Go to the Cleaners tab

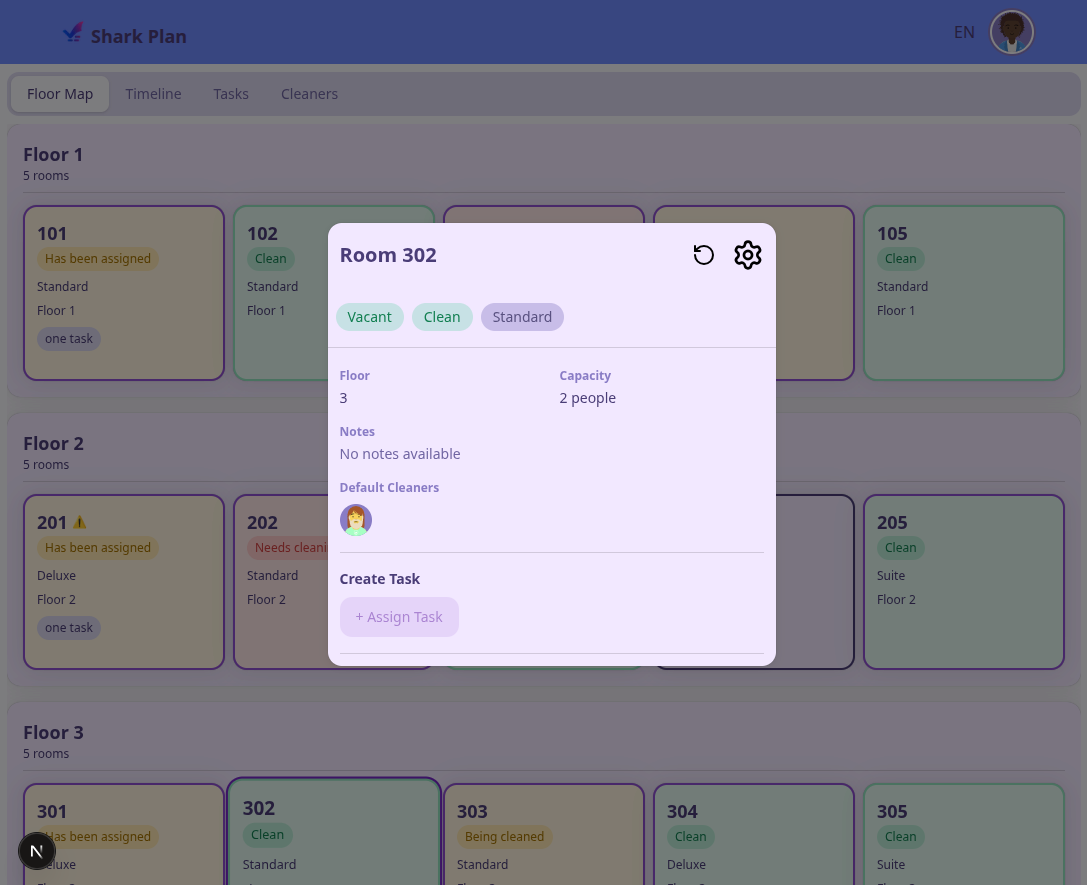pyautogui.click(x=309, y=94)
